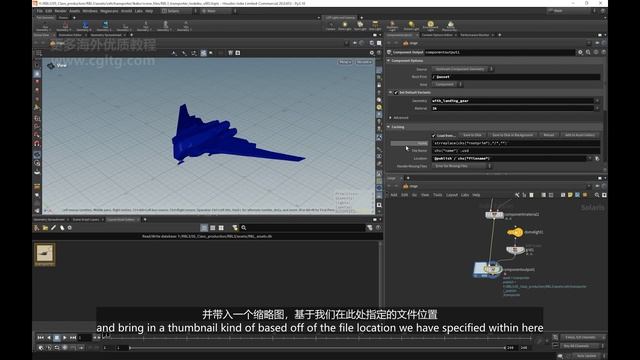640x360 pixels.
Task: Click the viewport Persp camera button
Action: pyautogui.click(x=345, y=62)
